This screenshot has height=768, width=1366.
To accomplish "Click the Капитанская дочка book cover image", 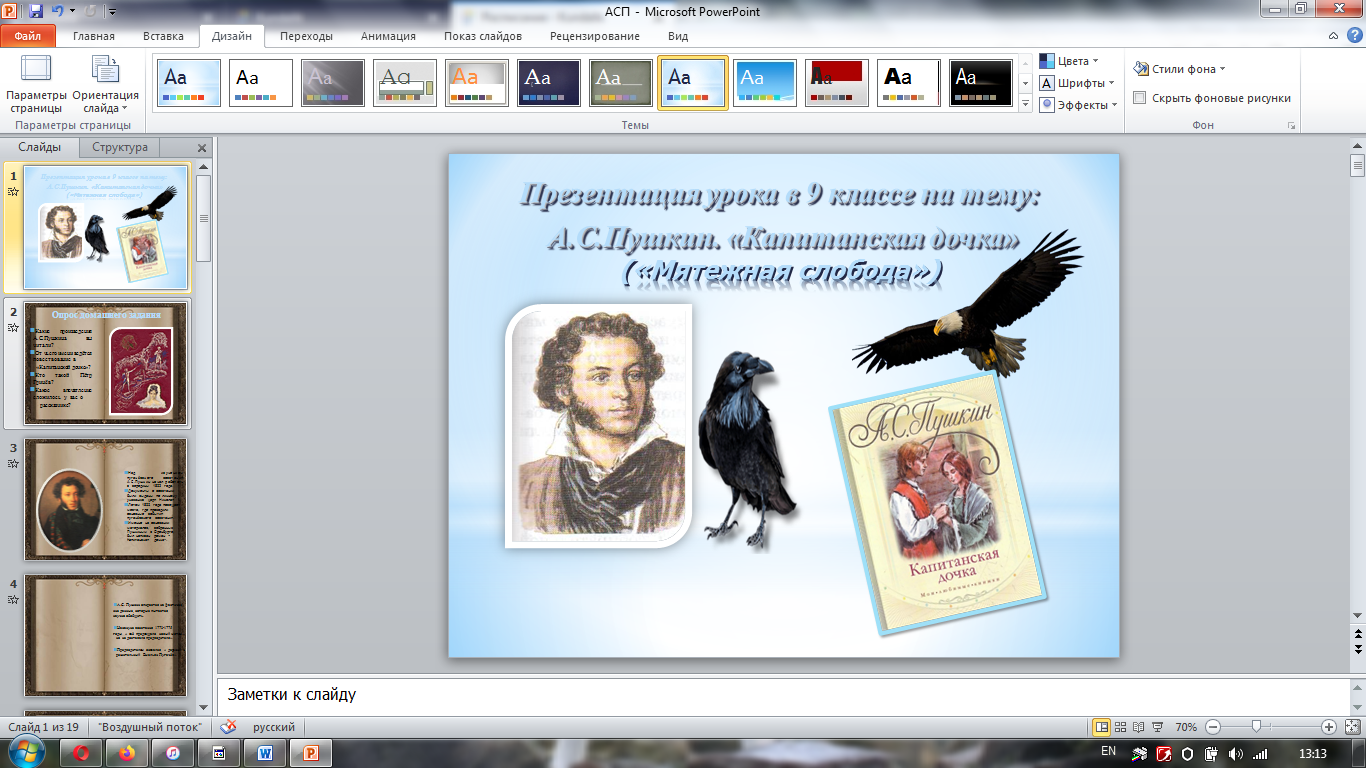I will [937, 505].
